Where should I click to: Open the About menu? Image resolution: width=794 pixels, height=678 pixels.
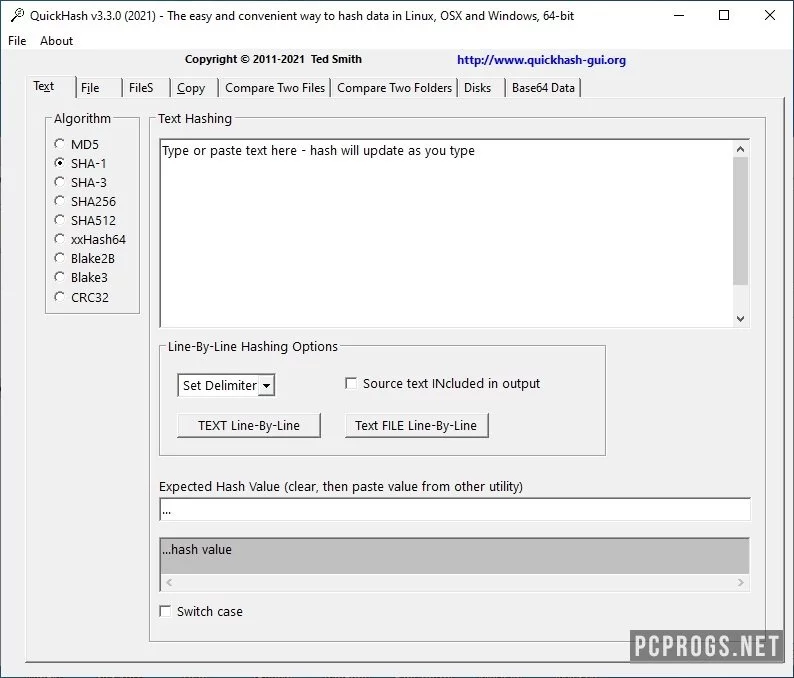click(x=56, y=41)
